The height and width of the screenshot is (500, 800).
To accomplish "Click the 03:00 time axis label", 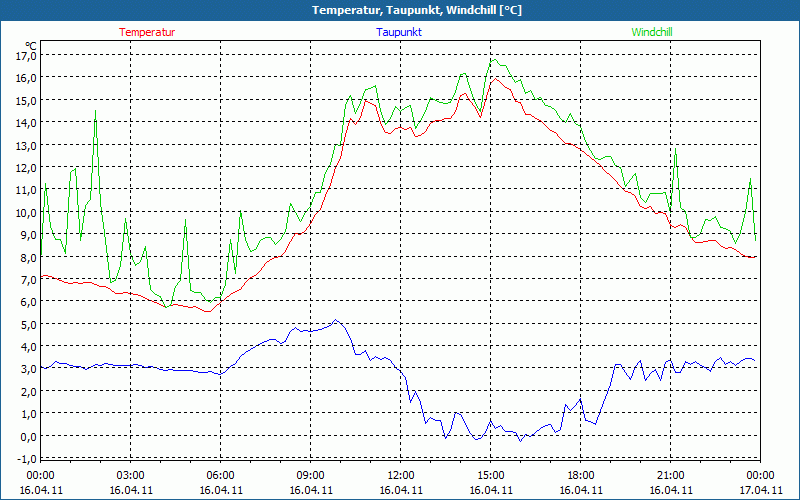I will (131, 476).
